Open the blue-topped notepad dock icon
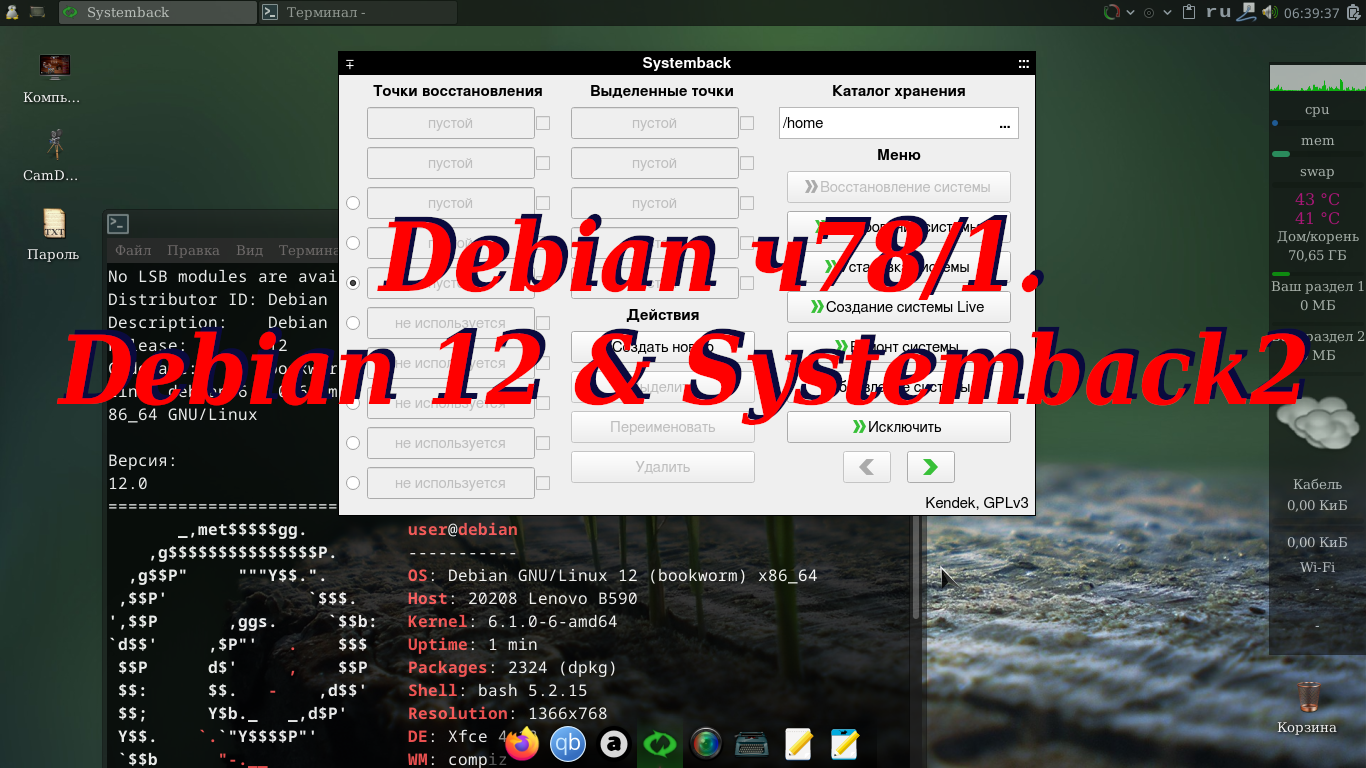 844,744
